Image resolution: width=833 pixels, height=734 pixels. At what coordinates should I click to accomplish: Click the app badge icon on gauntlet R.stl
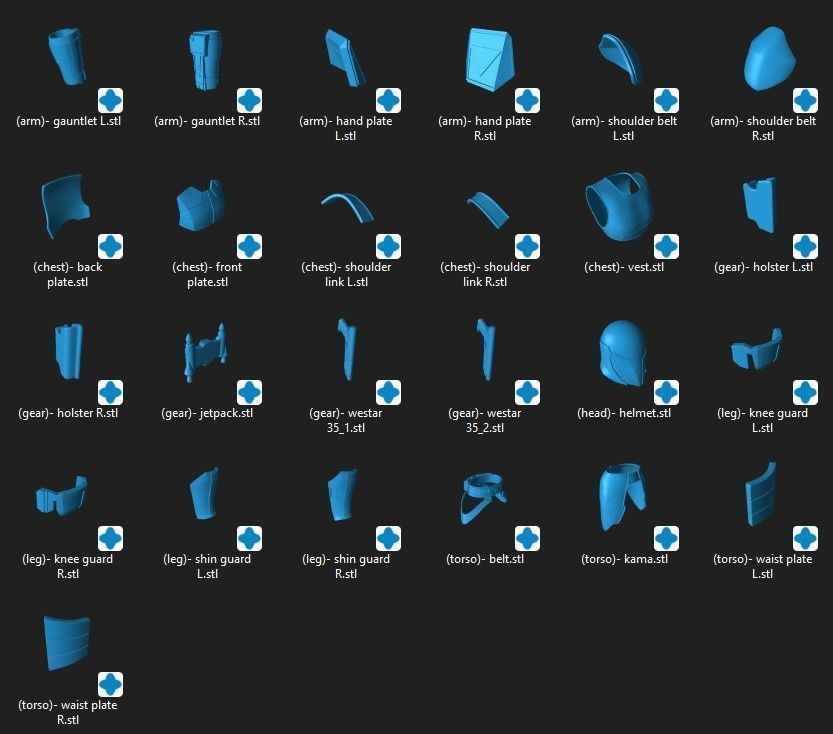click(x=249, y=100)
